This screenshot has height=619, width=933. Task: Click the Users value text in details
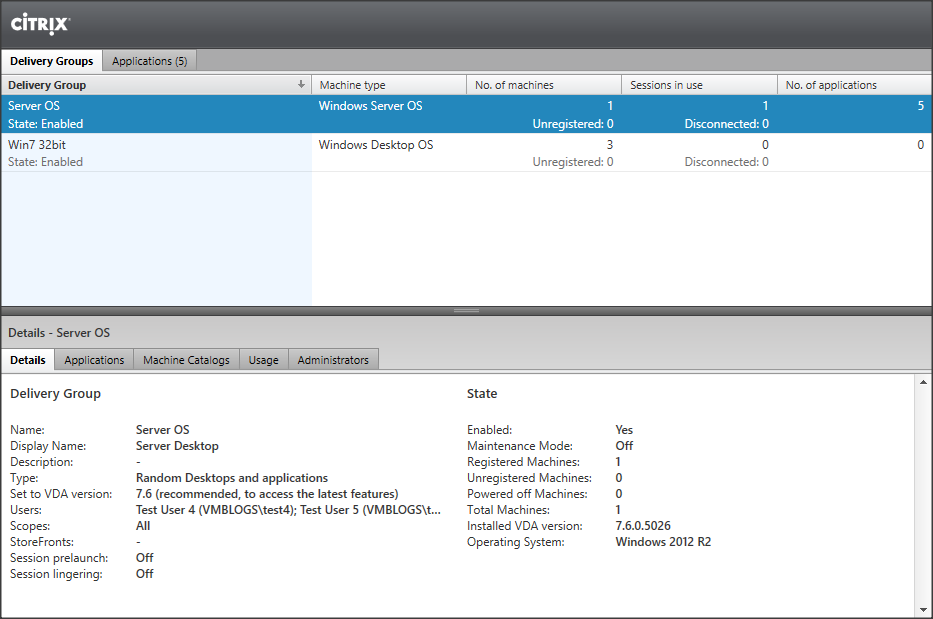[x=288, y=510]
